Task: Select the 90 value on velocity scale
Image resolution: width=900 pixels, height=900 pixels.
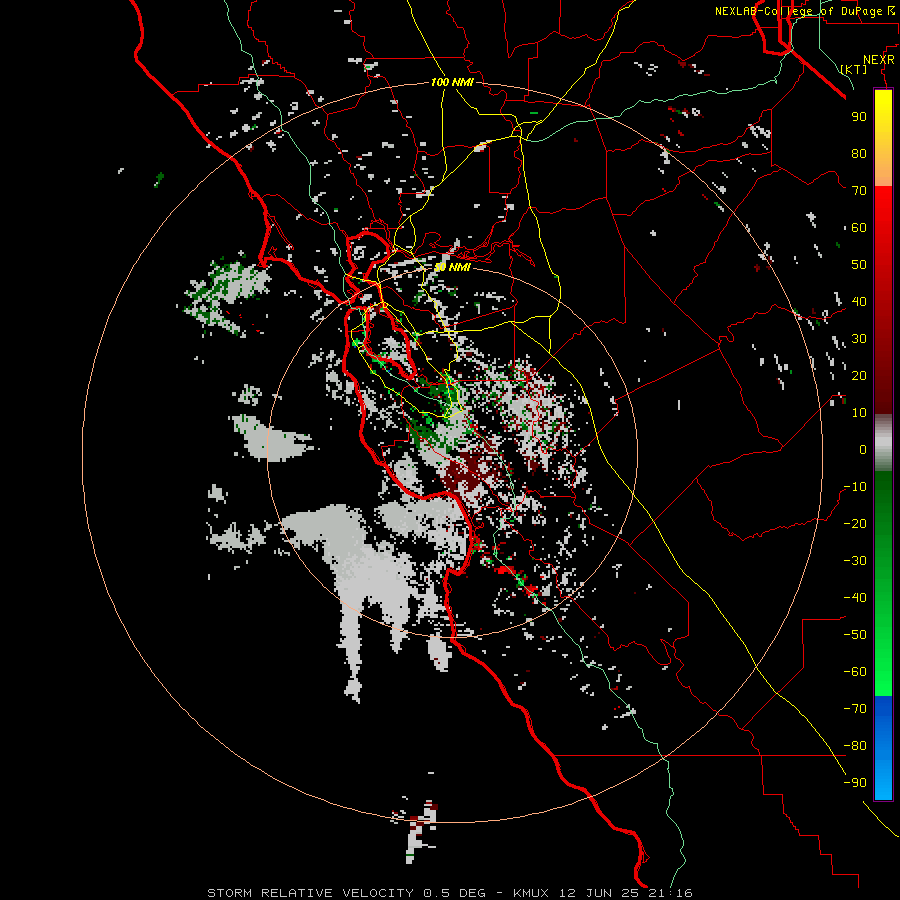Action: pos(859,117)
